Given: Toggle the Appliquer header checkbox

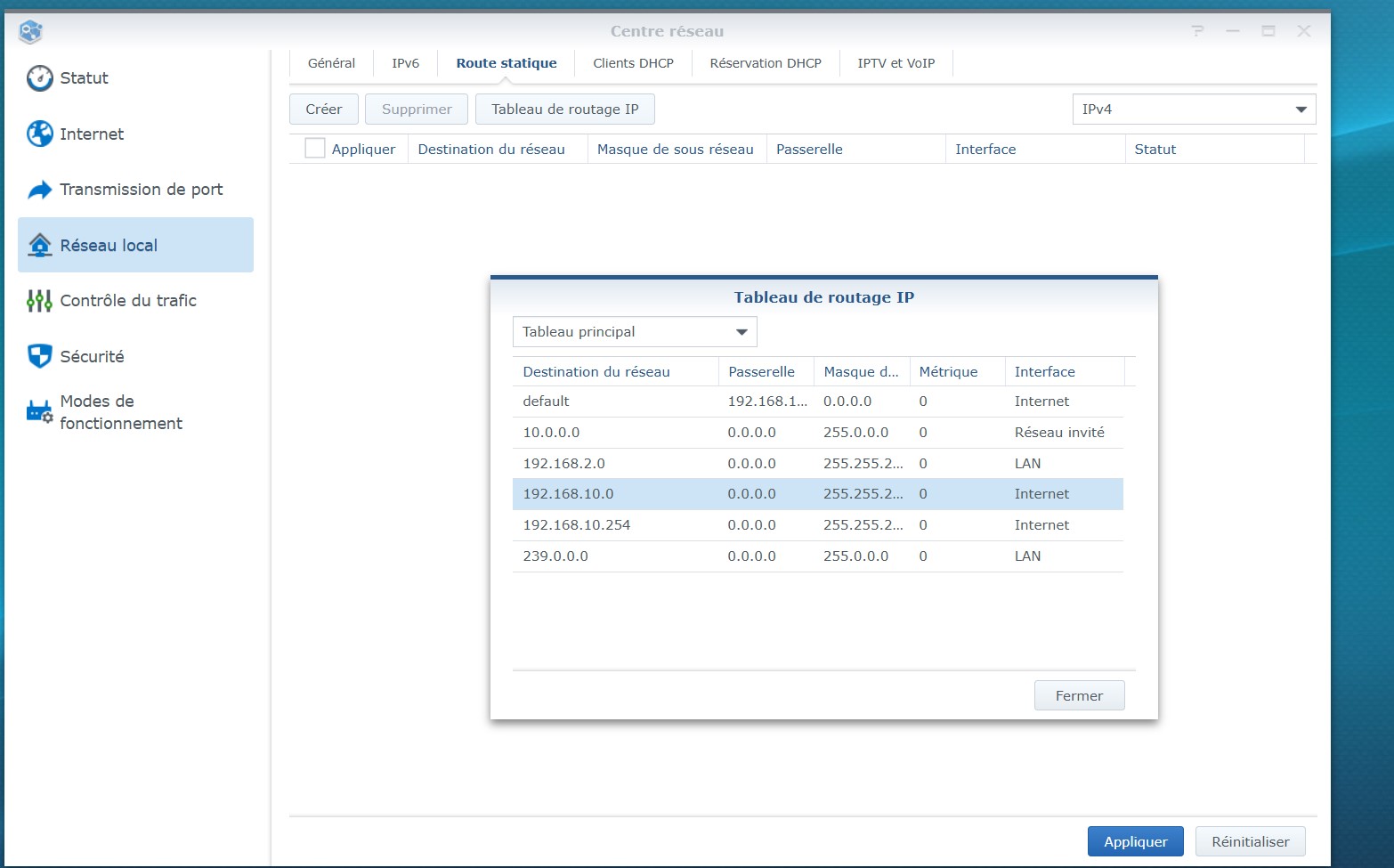Looking at the screenshot, I should pos(314,149).
